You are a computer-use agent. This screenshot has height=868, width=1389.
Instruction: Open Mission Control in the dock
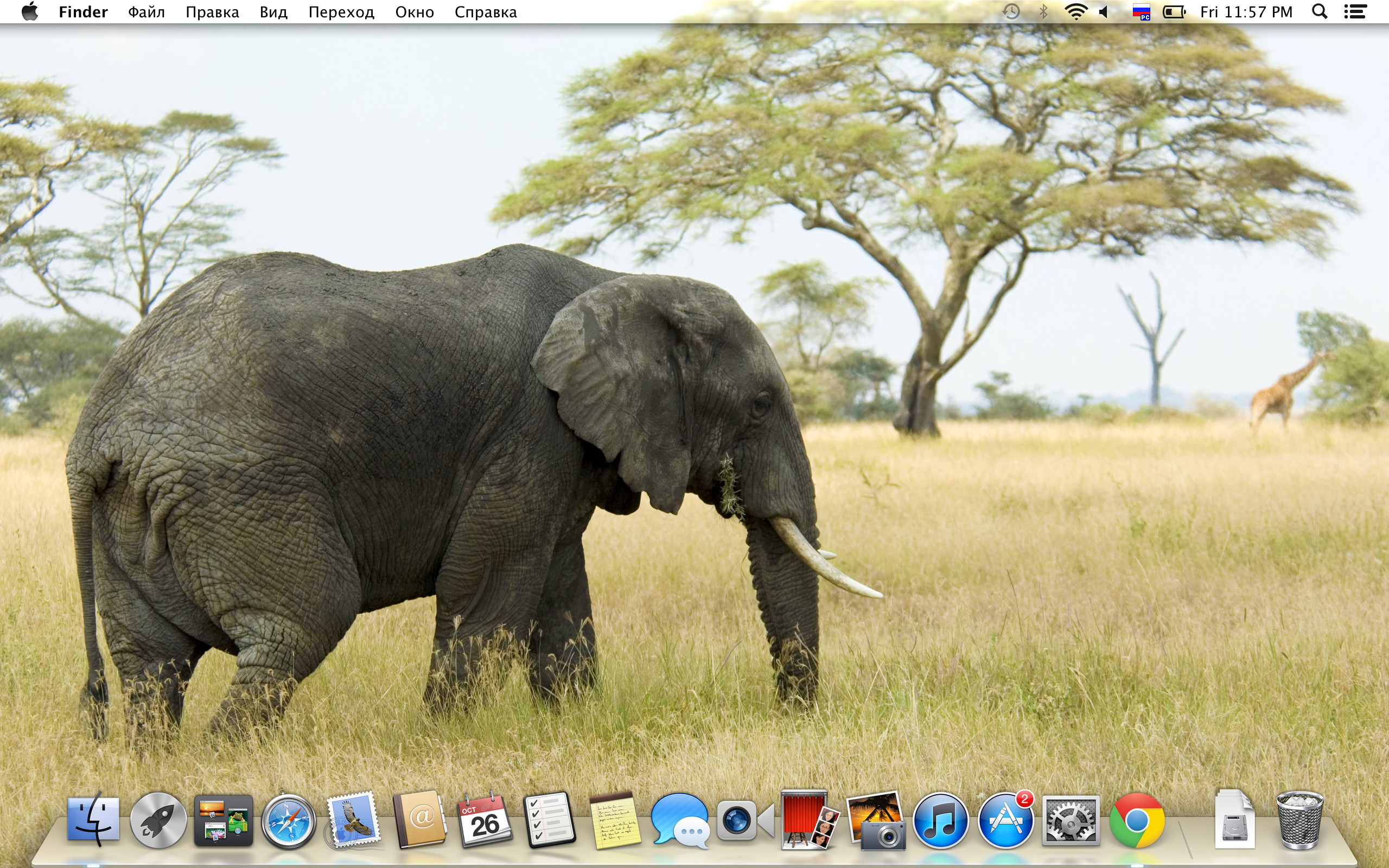click(224, 821)
